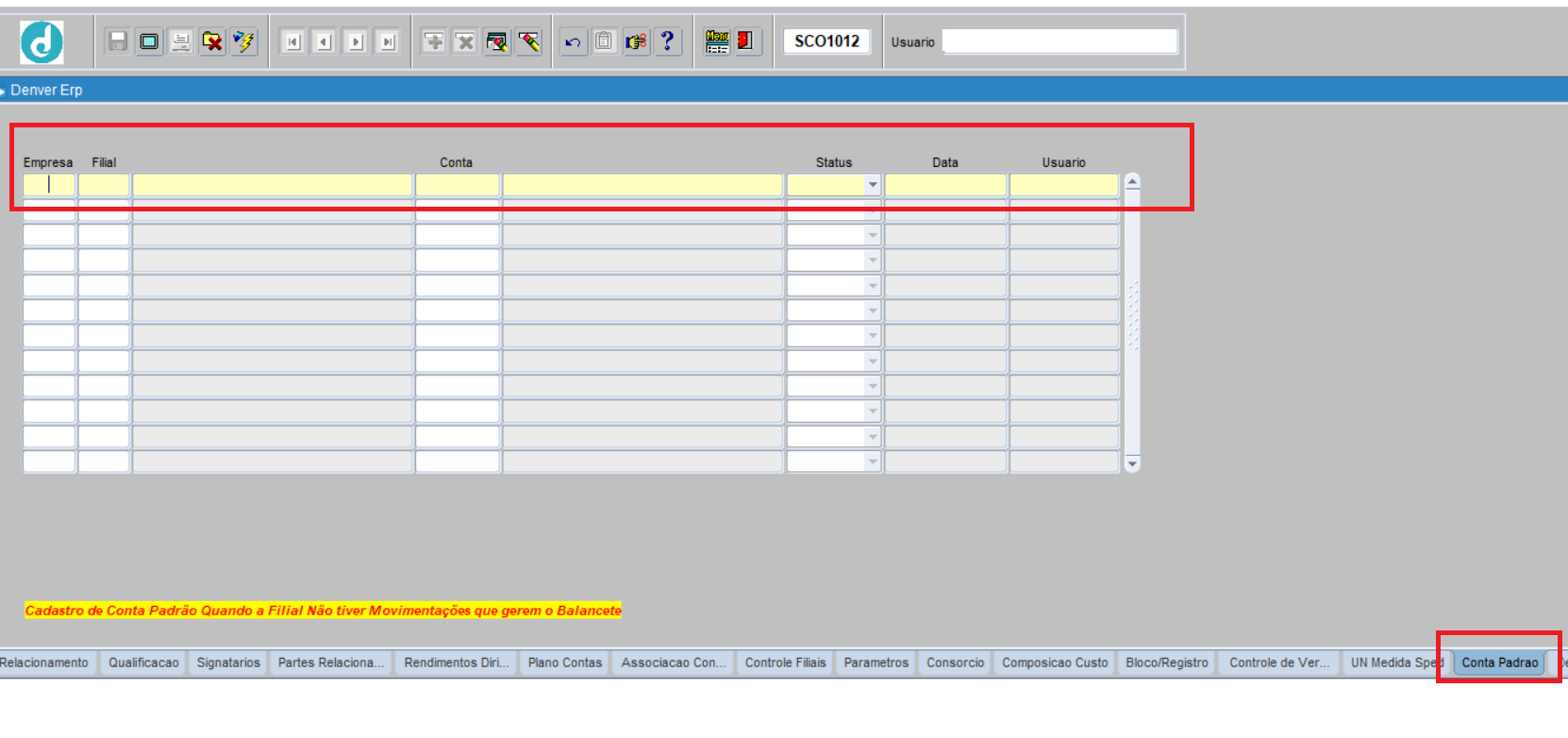Click the red door exit icon
Viewport: 1568px width, 738px height.
pyautogui.click(x=746, y=42)
